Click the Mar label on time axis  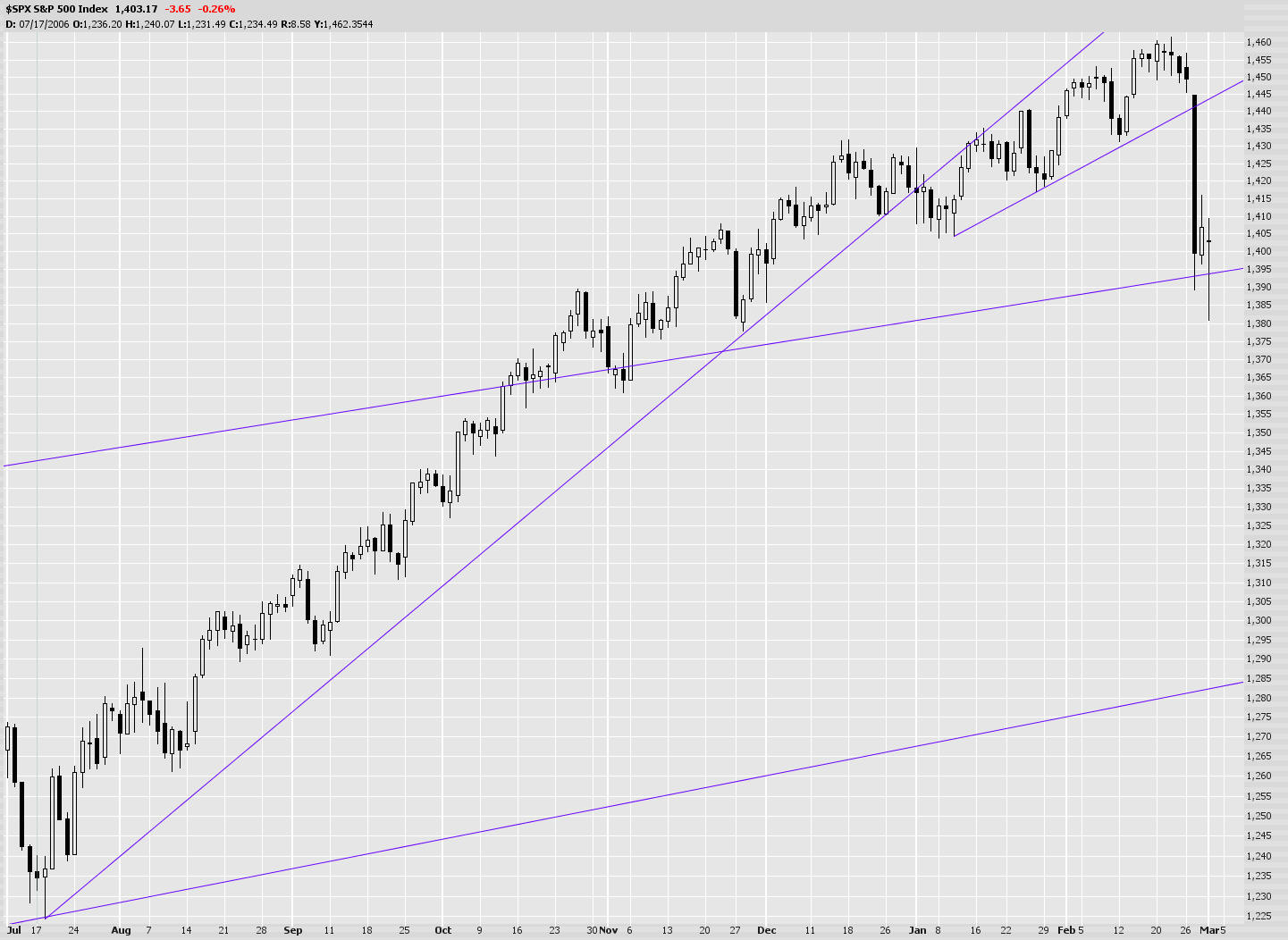[x=1208, y=930]
